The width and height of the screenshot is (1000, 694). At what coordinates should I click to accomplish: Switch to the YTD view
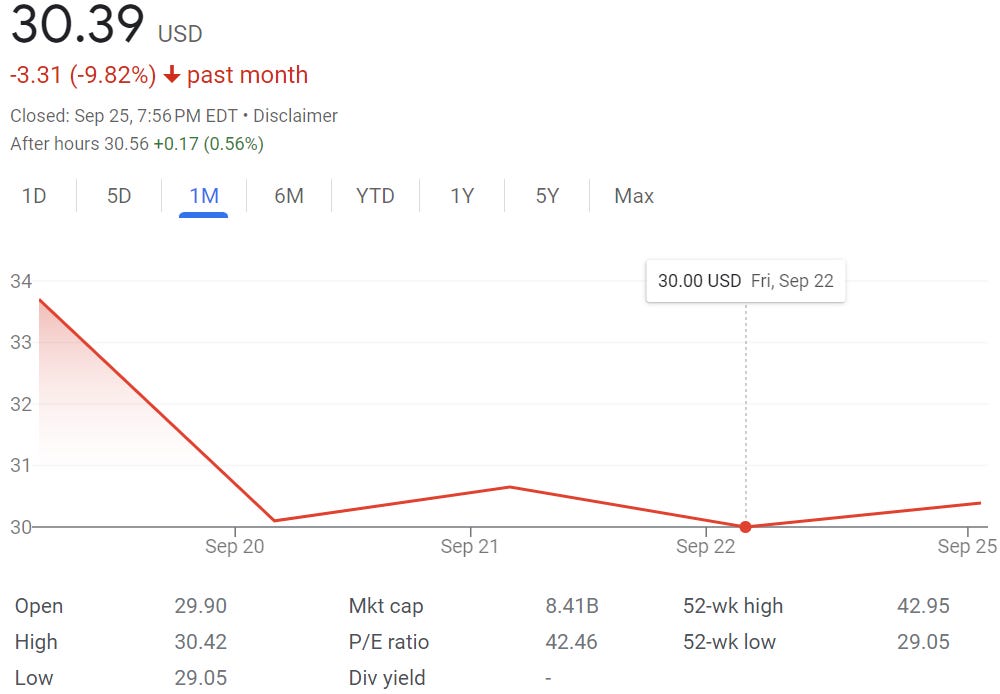click(374, 196)
